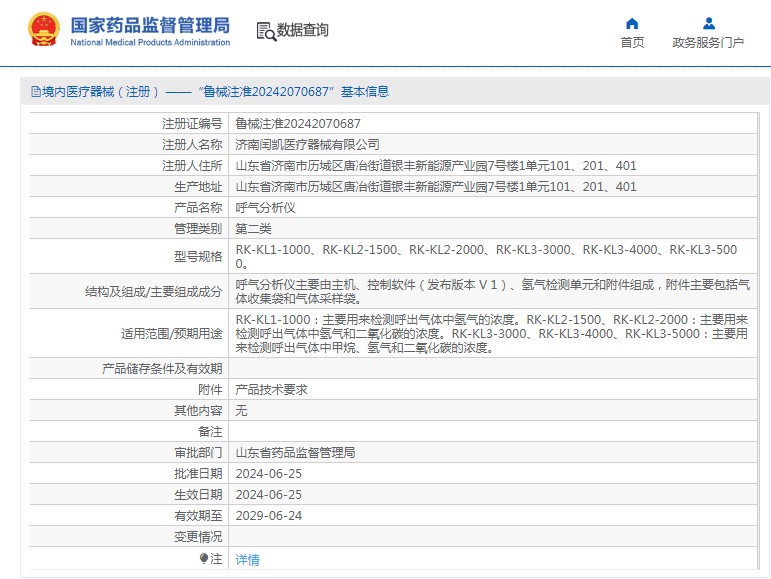Open the 数据查询 text label
This screenshot has height=579, width=771.
(x=302, y=31)
